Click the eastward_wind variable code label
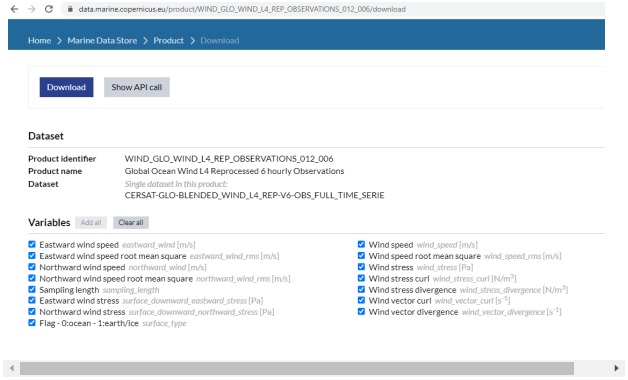The width and height of the screenshot is (628, 380). click(x=149, y=245)
